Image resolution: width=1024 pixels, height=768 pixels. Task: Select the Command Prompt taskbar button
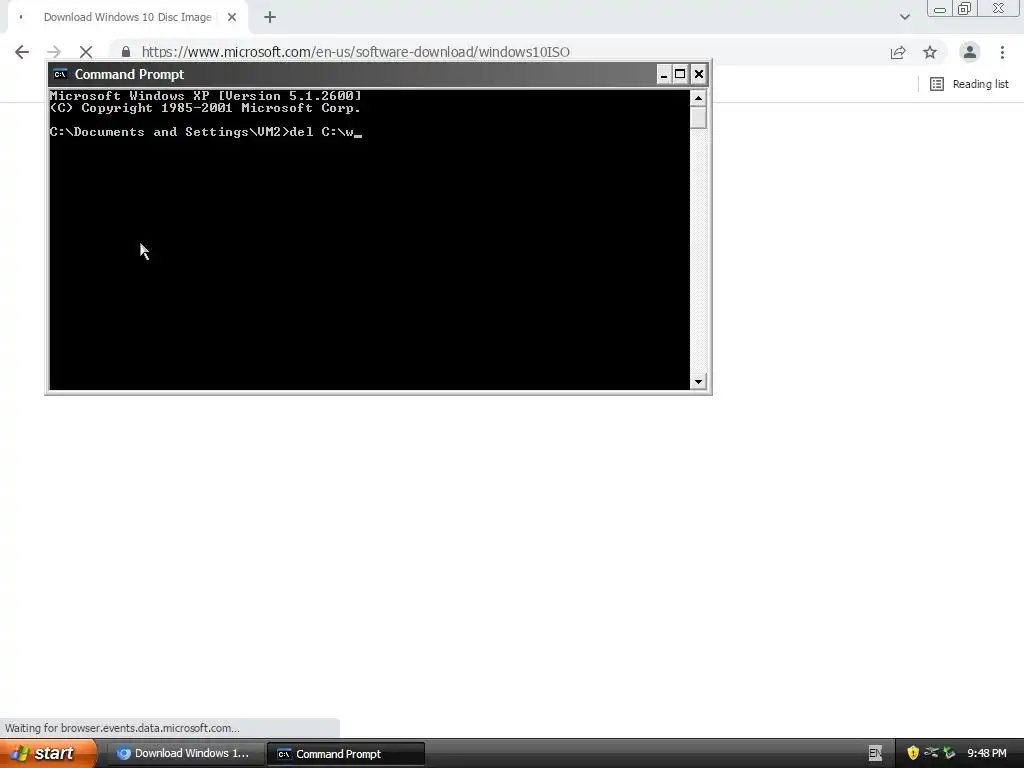346,754
